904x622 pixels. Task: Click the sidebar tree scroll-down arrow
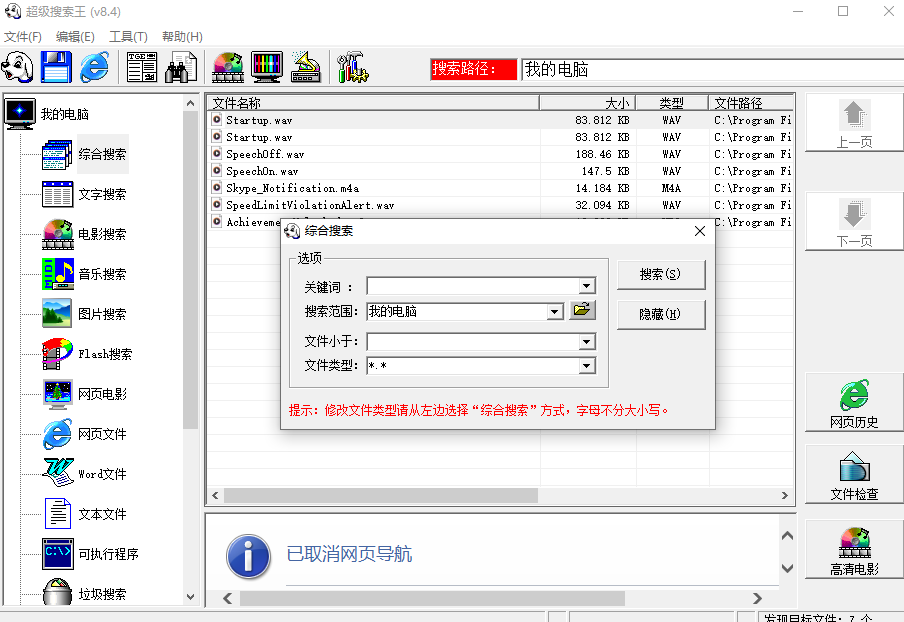pyautogui.click(x=190, y=597)
